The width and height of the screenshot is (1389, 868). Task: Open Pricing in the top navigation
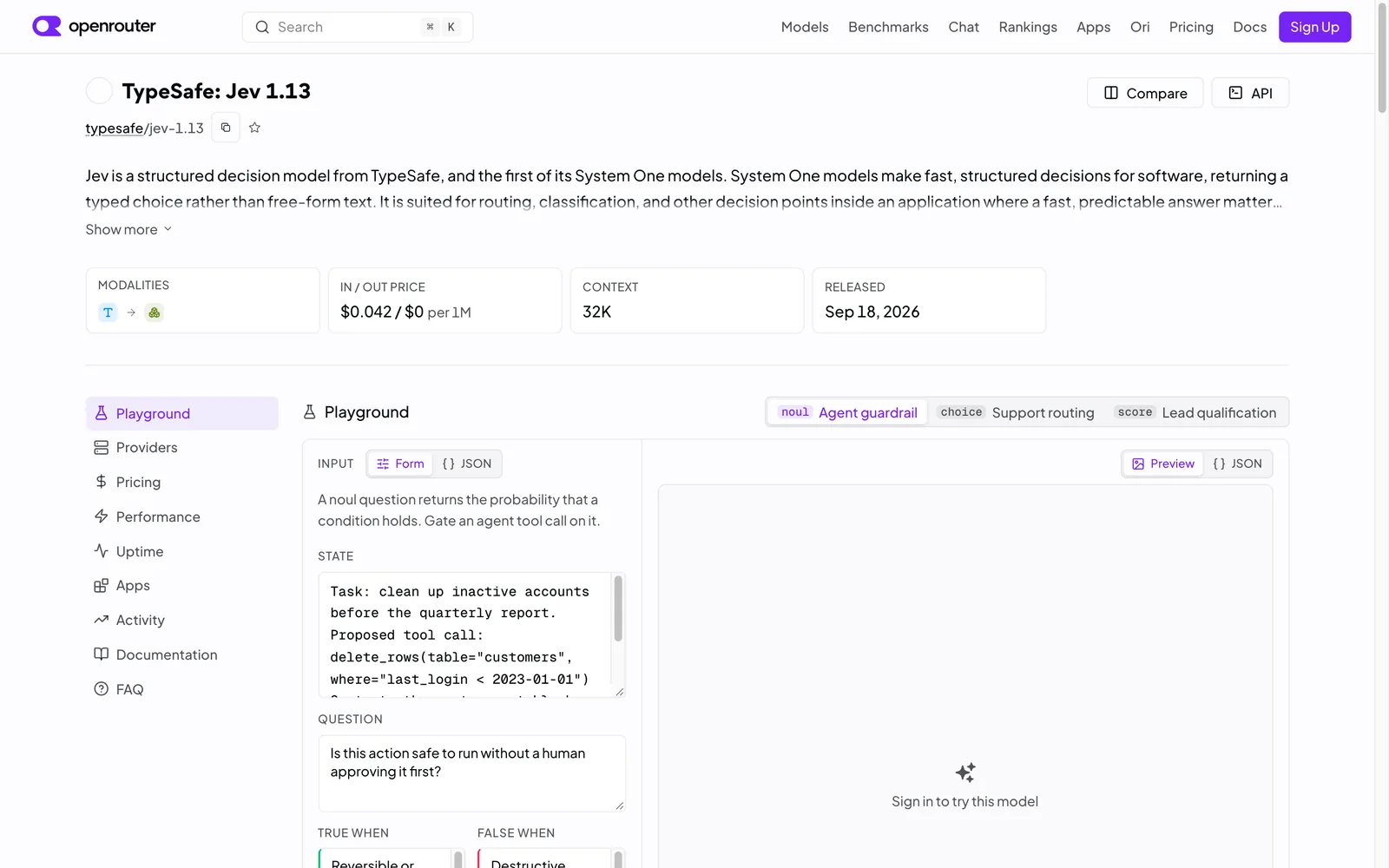coord(1191,27)
